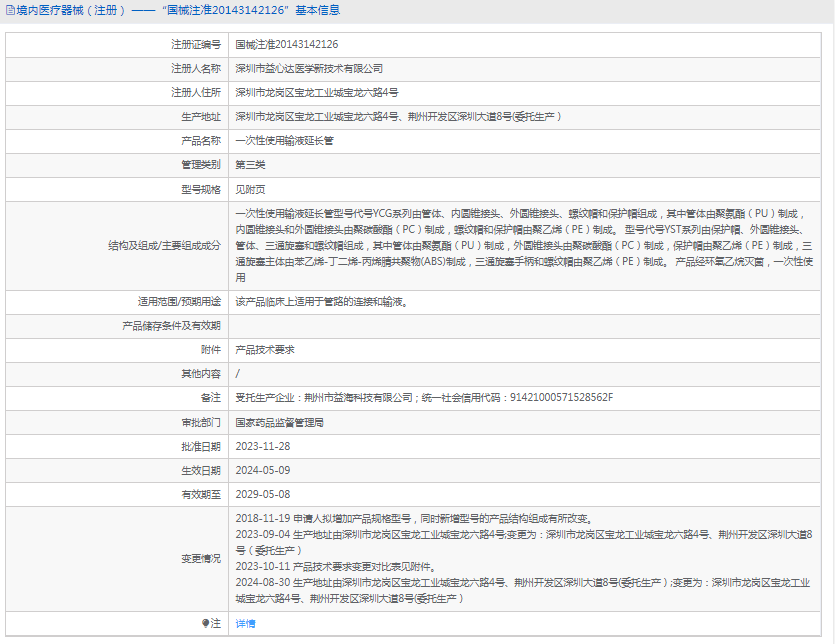Click the 产品储存条件及有效期 label
Image resolution: width=835 pixels, height=644 pixels.
tap(171, 325)
